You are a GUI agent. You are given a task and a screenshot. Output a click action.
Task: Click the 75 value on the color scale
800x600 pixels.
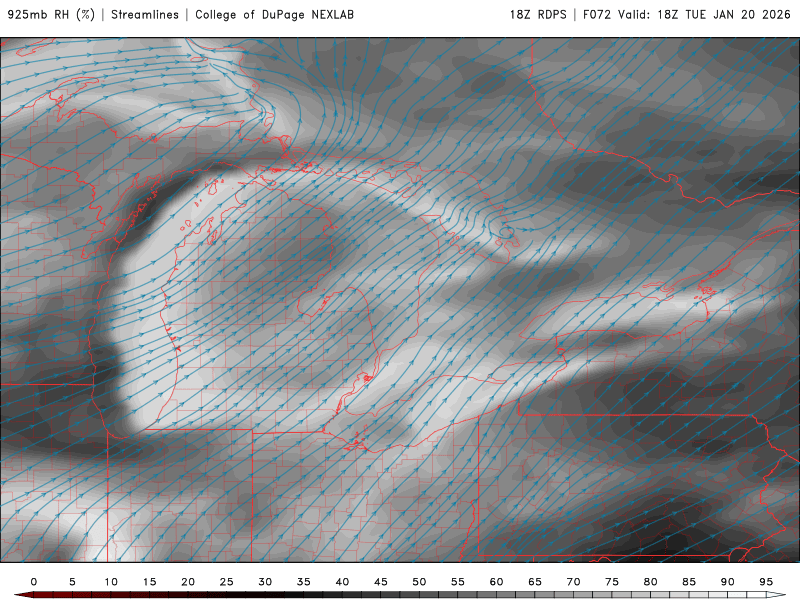[612, 582]
